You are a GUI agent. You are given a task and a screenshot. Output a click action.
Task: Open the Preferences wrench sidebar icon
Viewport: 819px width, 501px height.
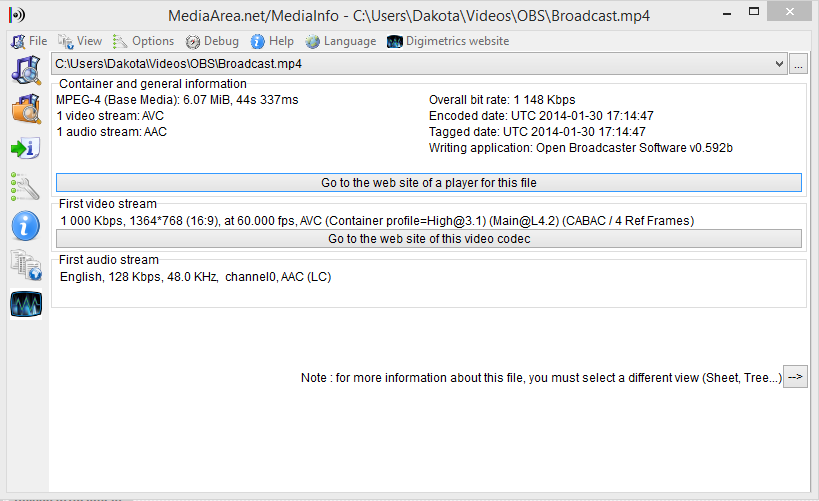(x=26, y=187)
